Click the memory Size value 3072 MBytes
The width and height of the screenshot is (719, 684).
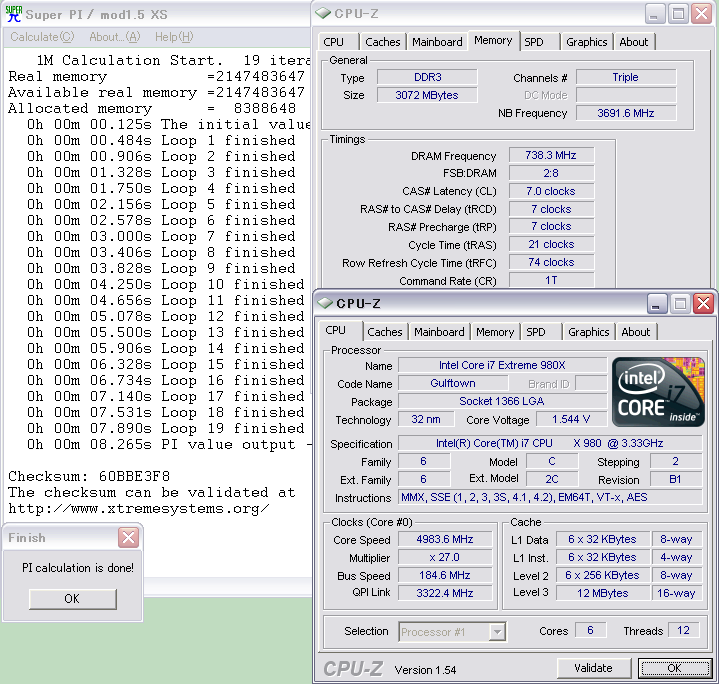tap(427, 95)
